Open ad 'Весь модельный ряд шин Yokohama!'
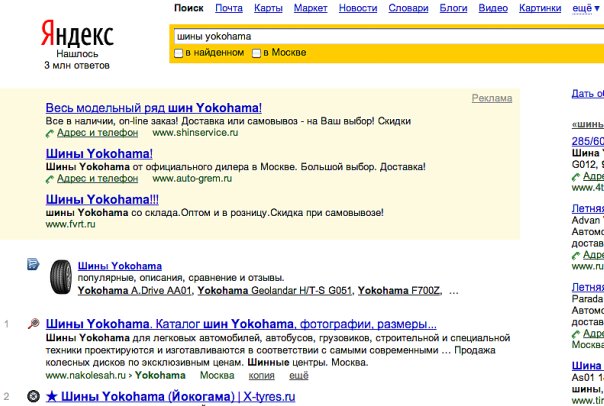 tap(154, 108)
